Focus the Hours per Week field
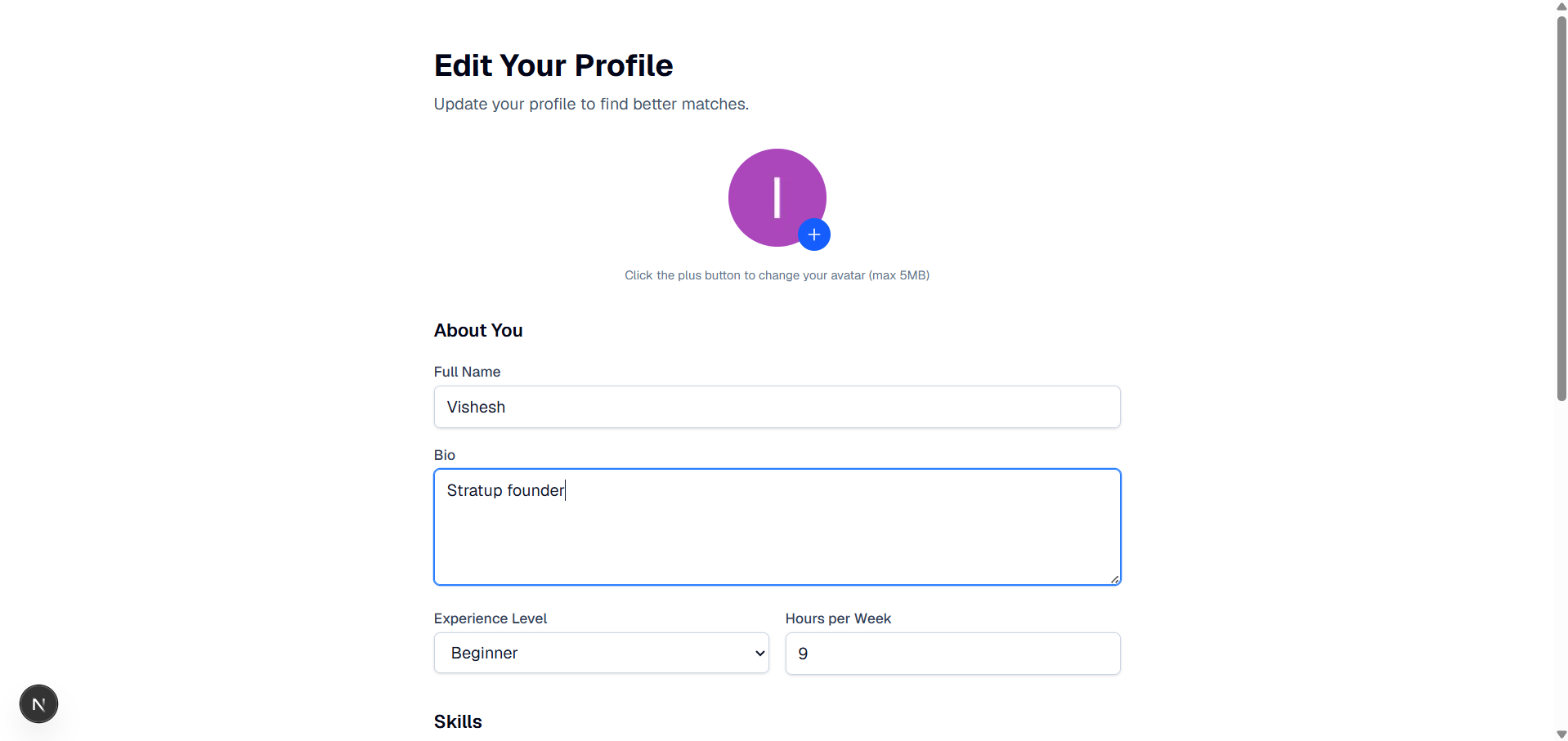Image resolution: width=1568 pixels, height=741 pixels. (x=952, y=654)
